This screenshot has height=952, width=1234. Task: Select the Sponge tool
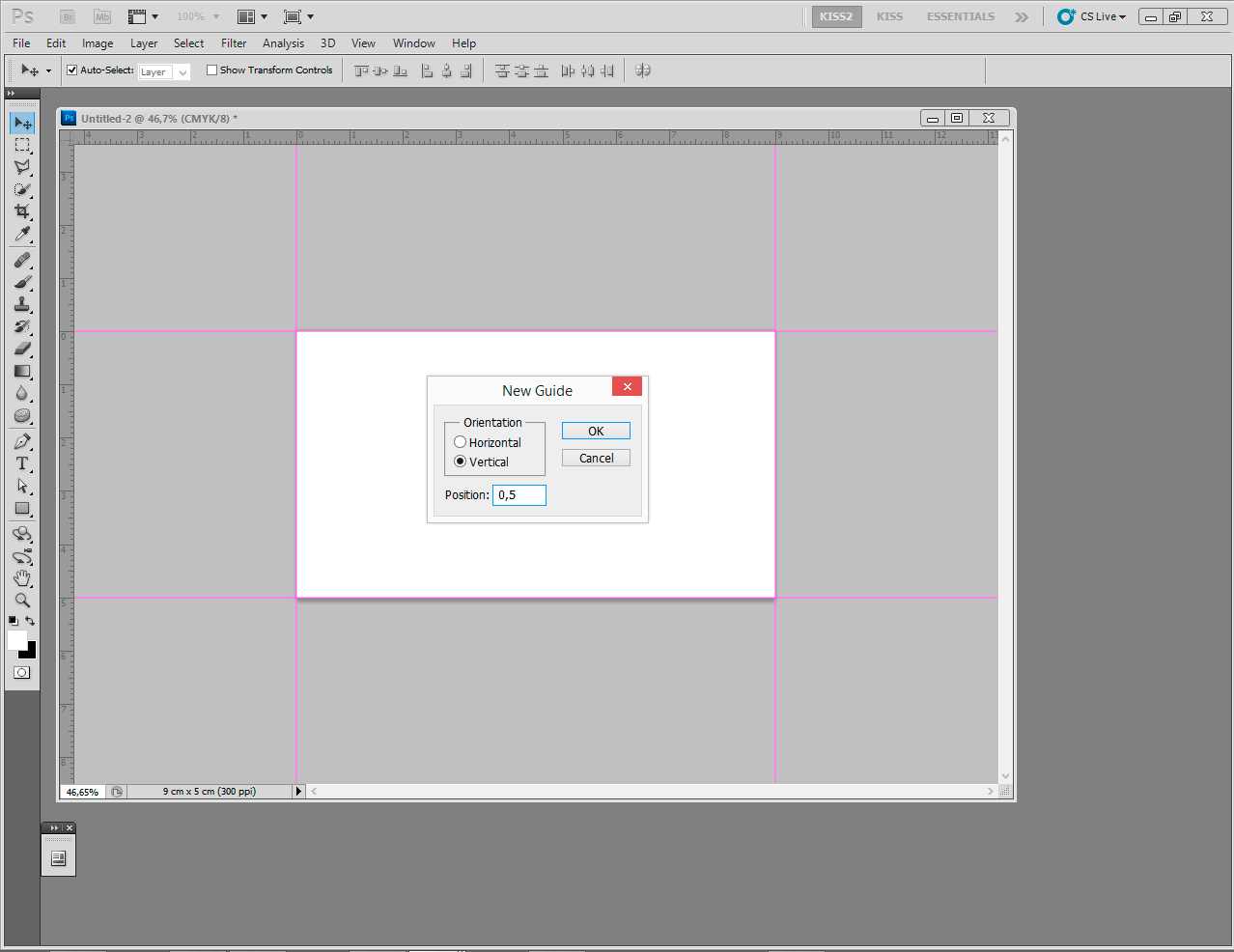point(22,415)
